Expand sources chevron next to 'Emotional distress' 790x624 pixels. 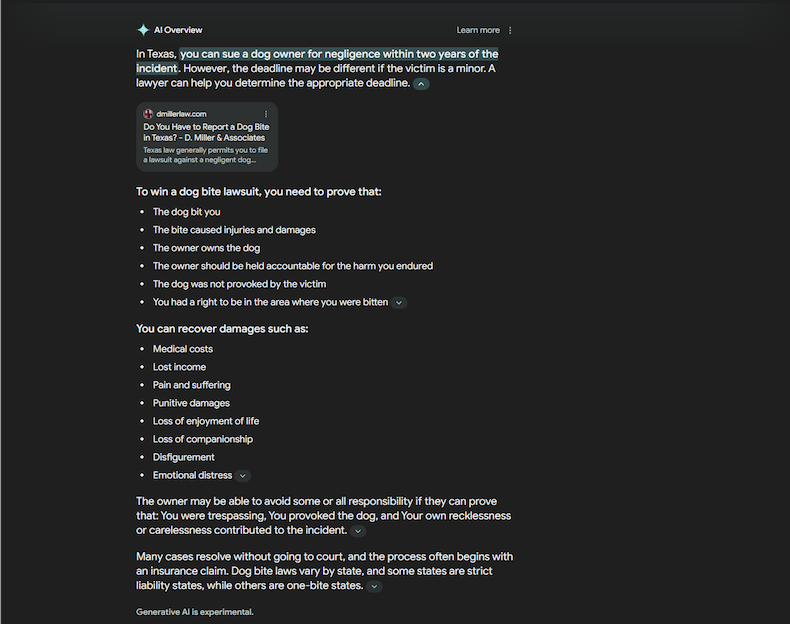(243, 476)
